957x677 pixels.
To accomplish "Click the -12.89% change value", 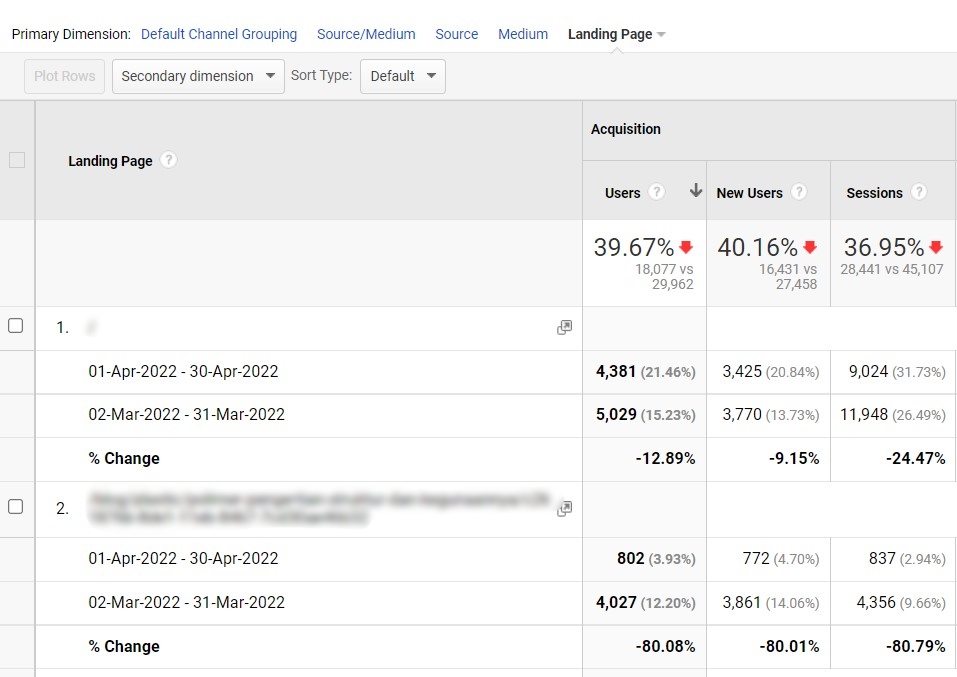I will [665, 458].
